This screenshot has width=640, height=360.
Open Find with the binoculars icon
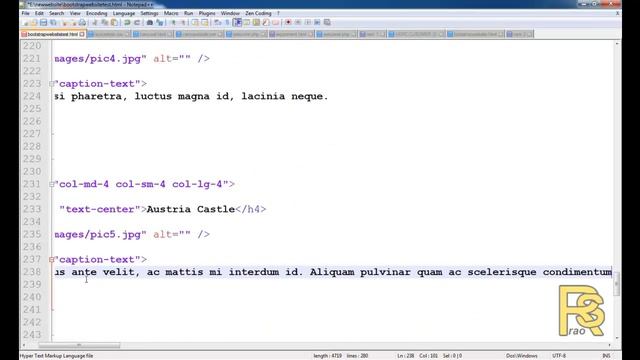pos(149,22)
